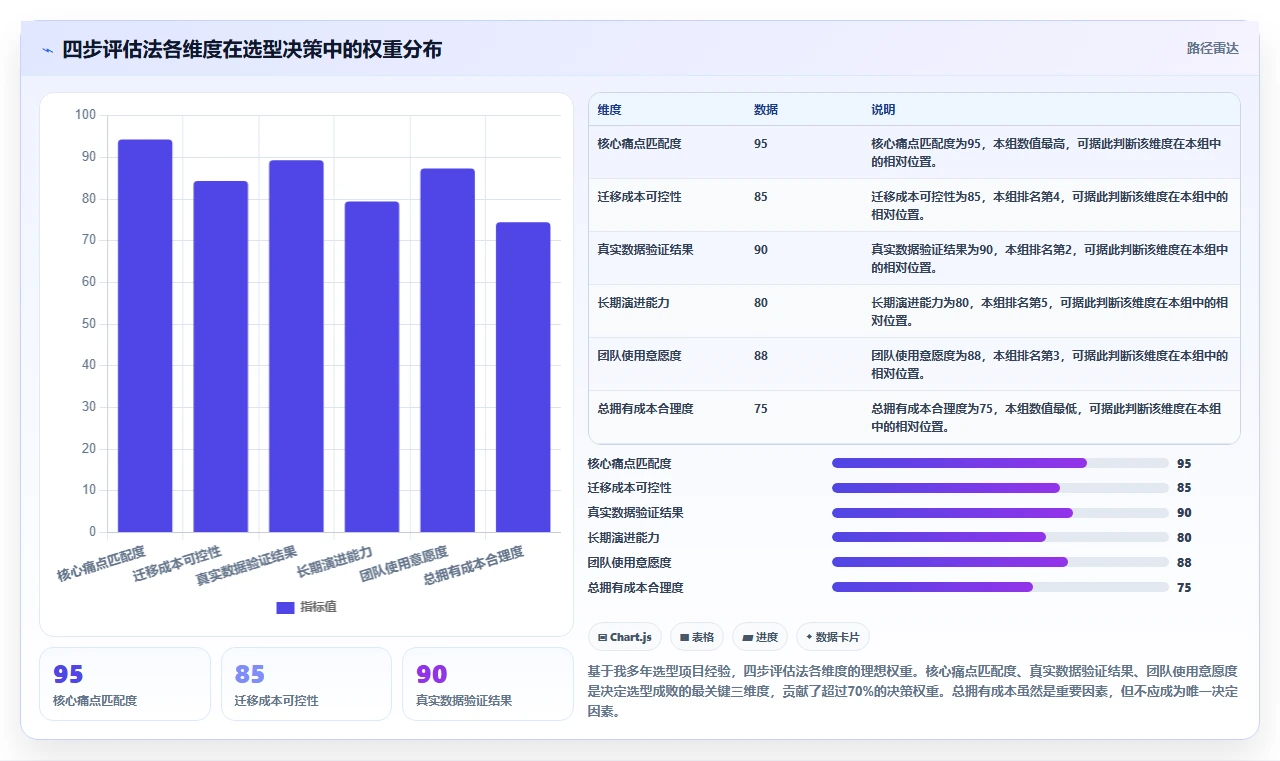Screen dimensions: 1280x761
Task: Toggle the 指标值 legend color box
Action: 285,607
